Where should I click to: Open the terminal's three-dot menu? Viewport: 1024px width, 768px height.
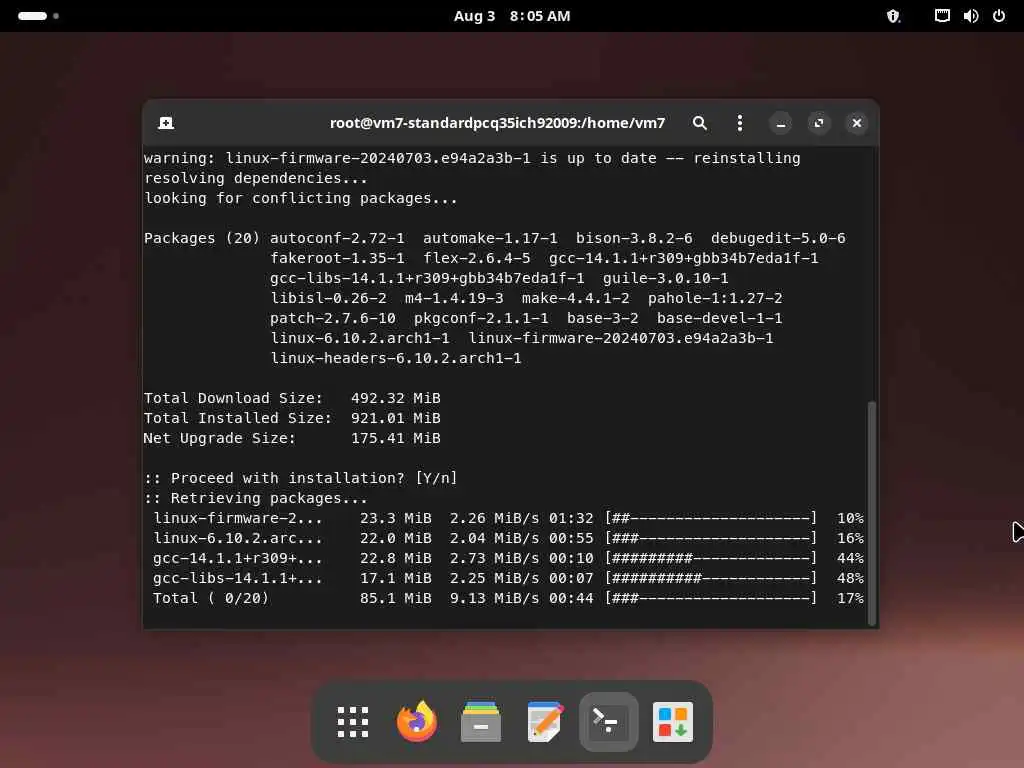tap(739, 123)
